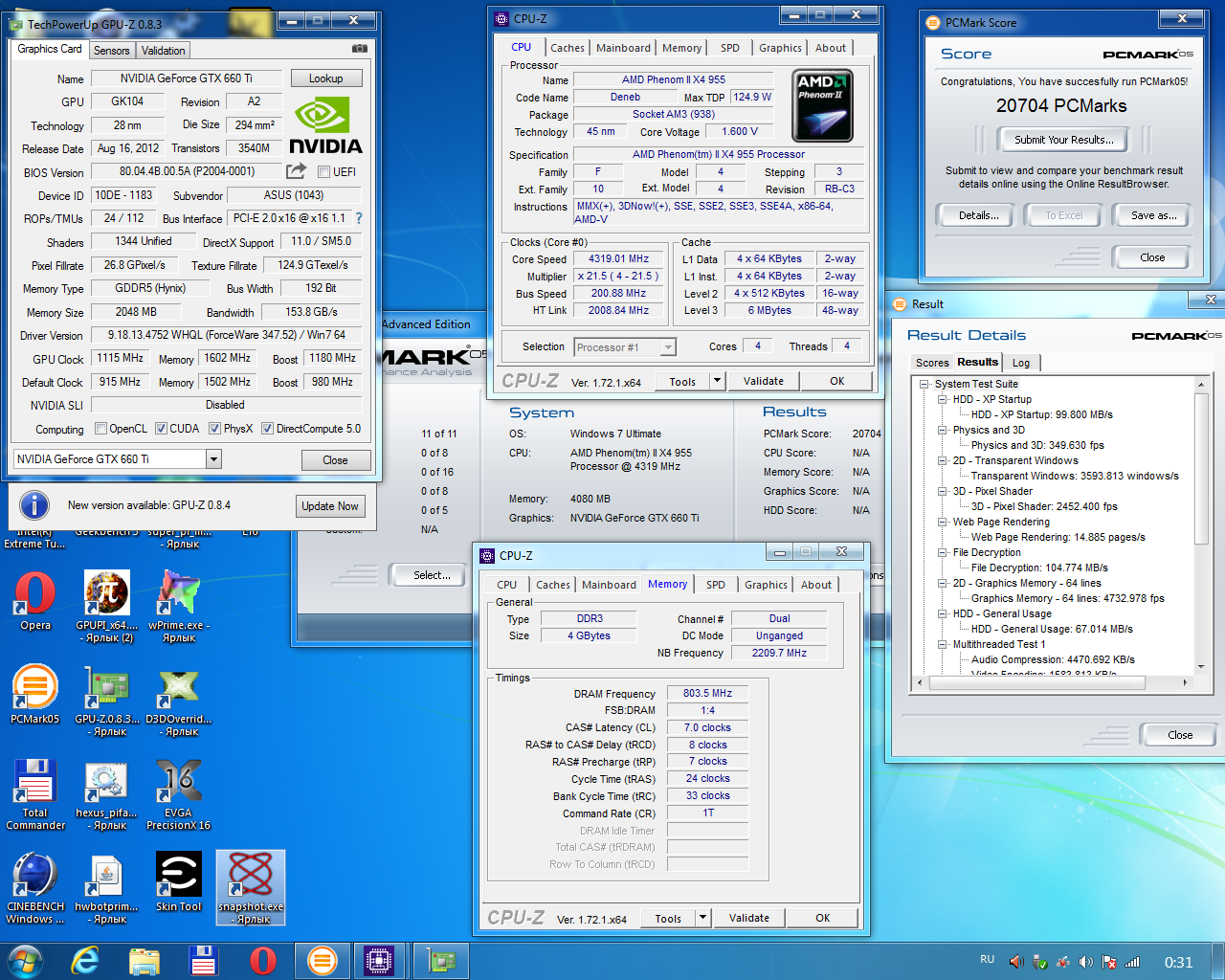1225x980 pixels.
Task: Open the Skin Tool desktop shortcut
Action: [179, 882]
